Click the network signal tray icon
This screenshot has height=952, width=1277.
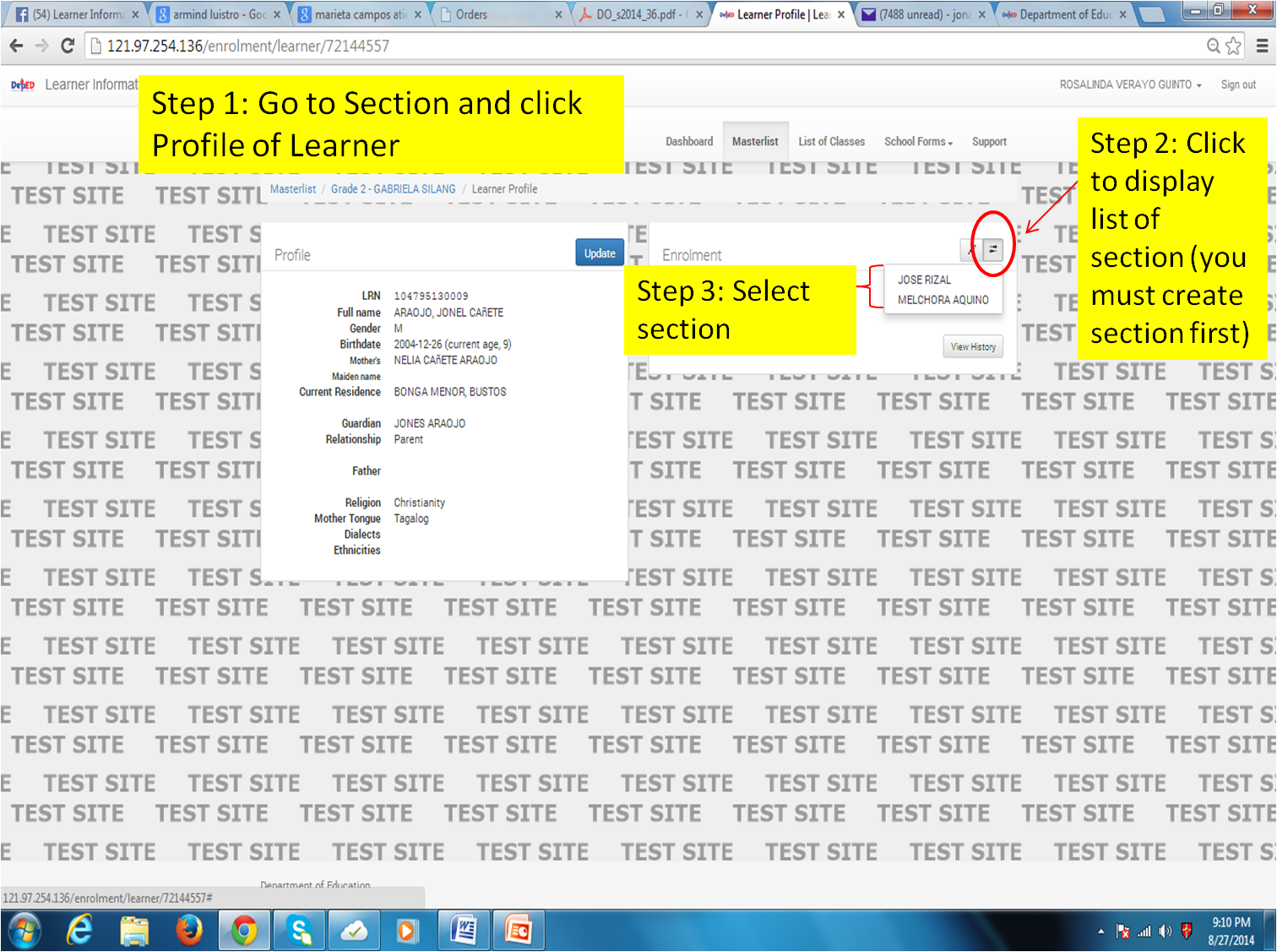[1144, 931]
